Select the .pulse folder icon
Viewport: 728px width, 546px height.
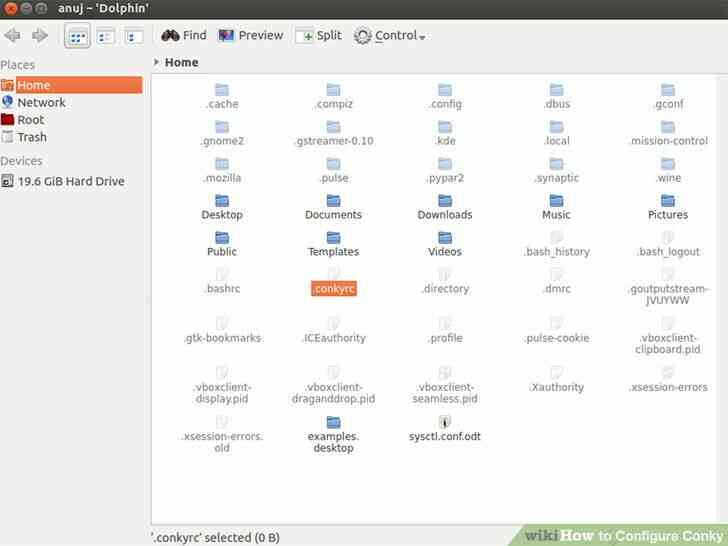tap(333, 164)
